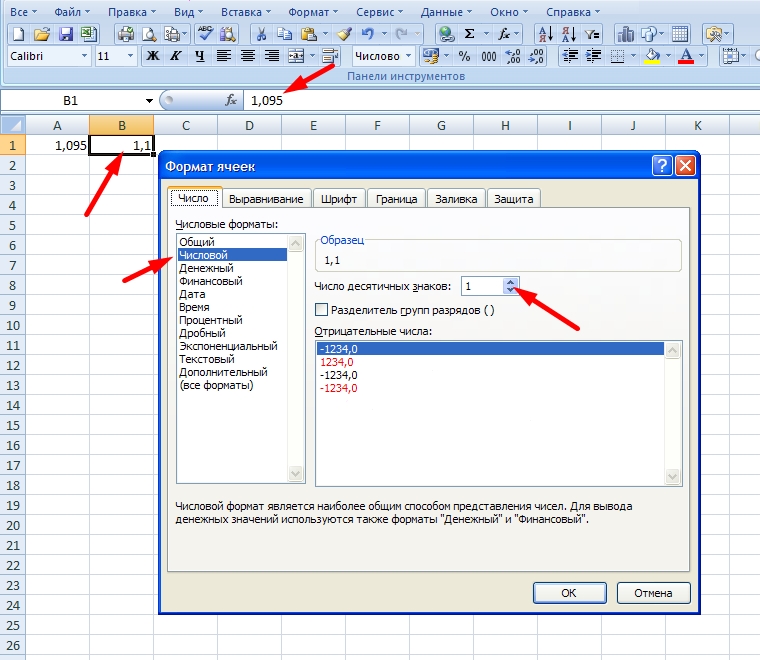The image size is (760, 660).
Task: Create a new blank workbook
Action: pyautogui.click(x=18, y=34)
